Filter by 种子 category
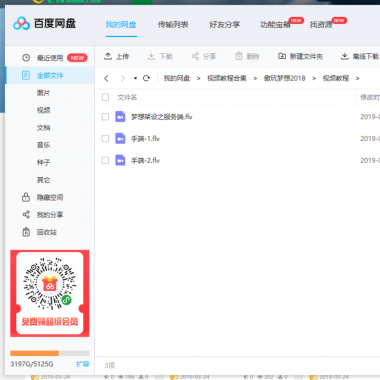This screenshot has width=380, height=380. (x=43, y=163)
